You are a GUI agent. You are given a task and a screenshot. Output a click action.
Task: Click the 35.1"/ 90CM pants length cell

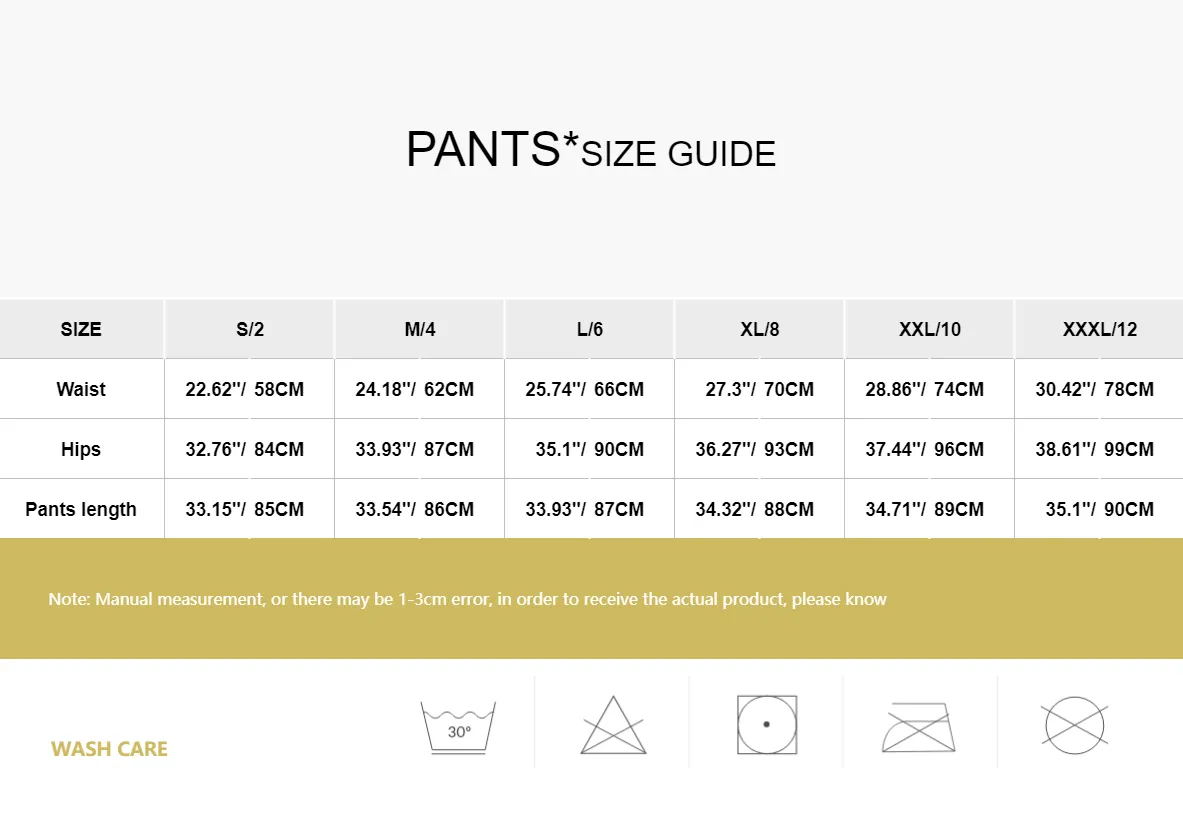tap(1099, 509)
